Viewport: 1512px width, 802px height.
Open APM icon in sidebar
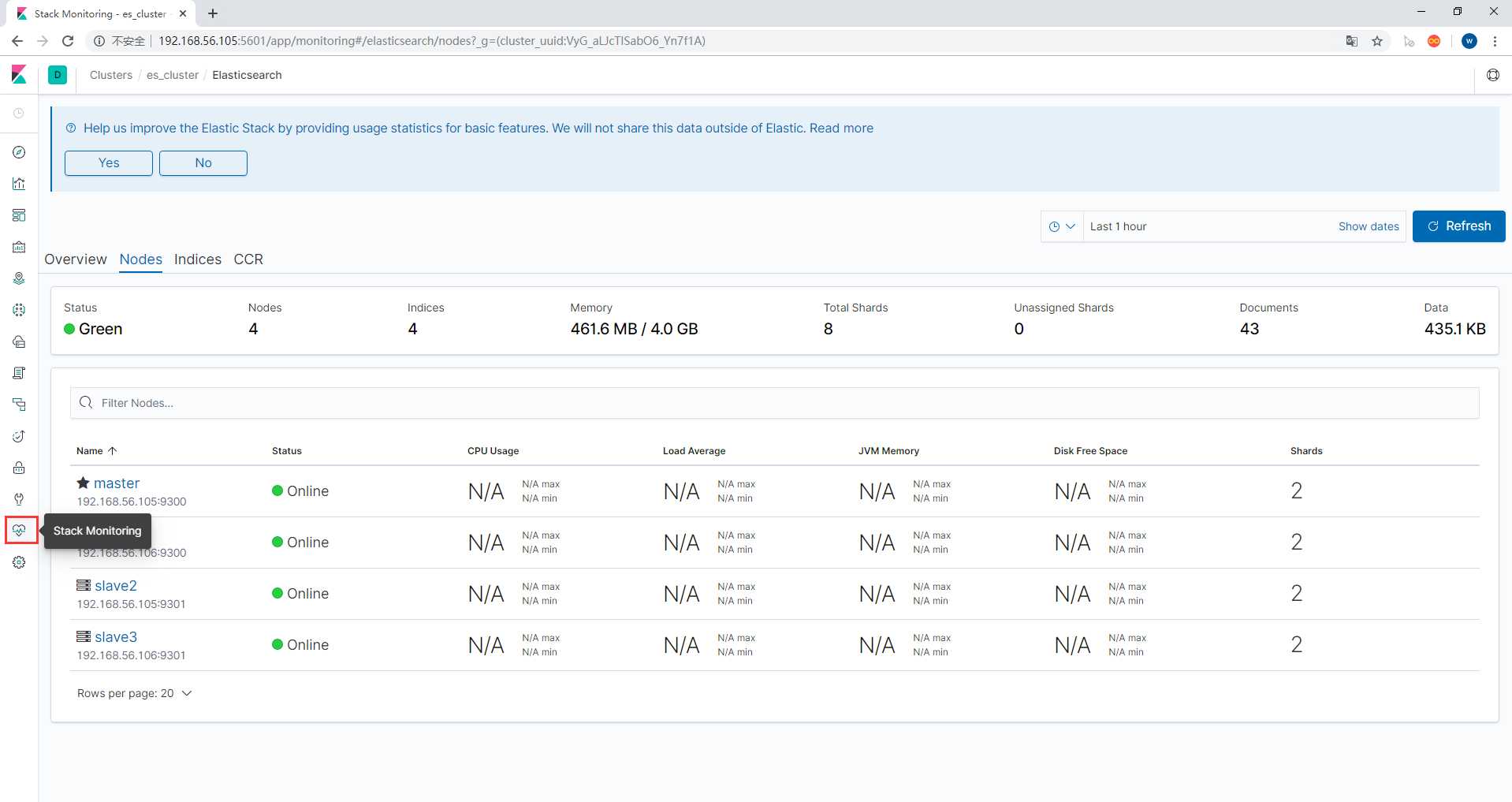point(19,405)
